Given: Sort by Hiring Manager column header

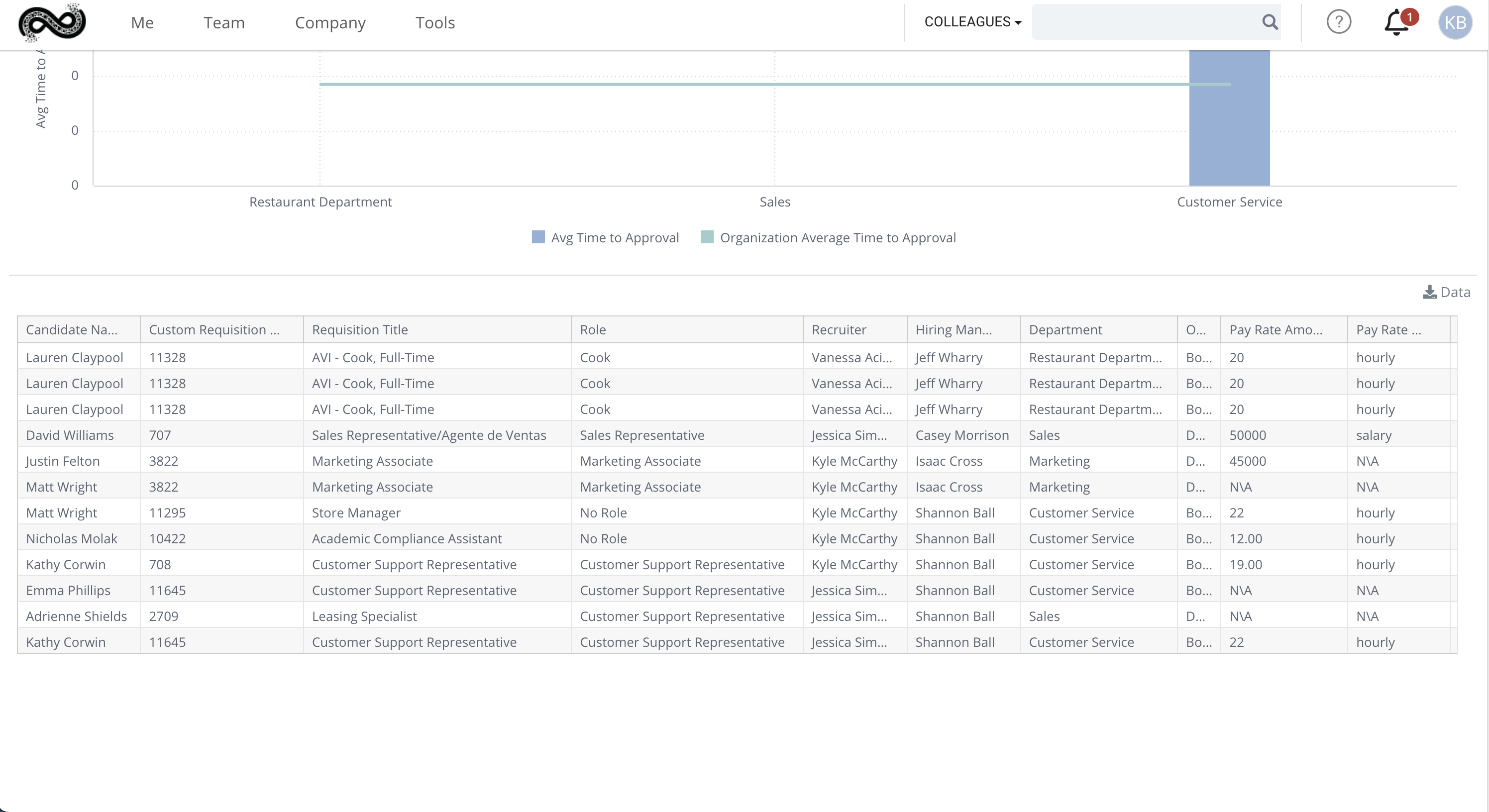Looking at the screenshot, I should [963, 329].
